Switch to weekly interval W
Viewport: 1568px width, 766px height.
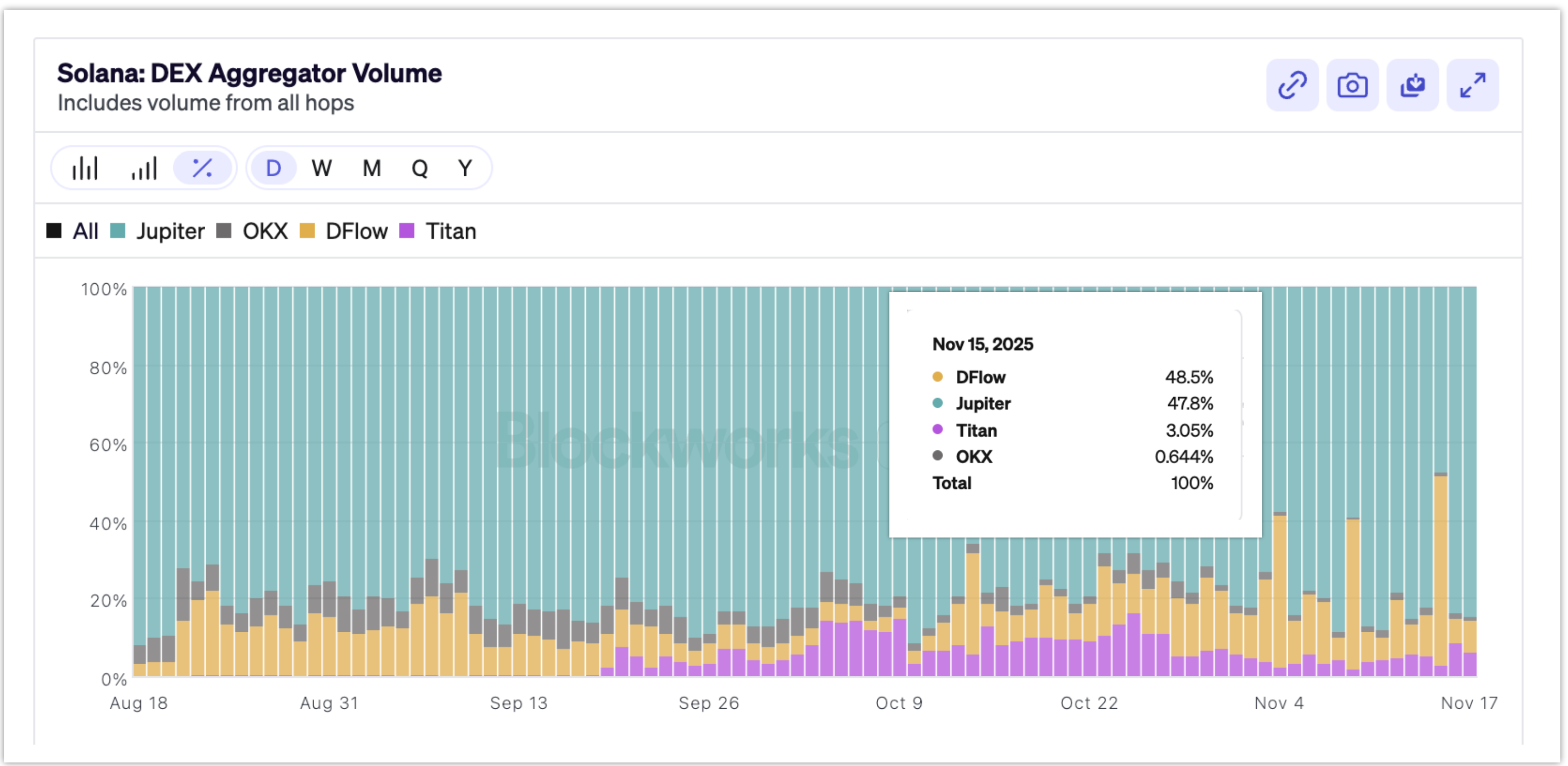click(321, 168)
